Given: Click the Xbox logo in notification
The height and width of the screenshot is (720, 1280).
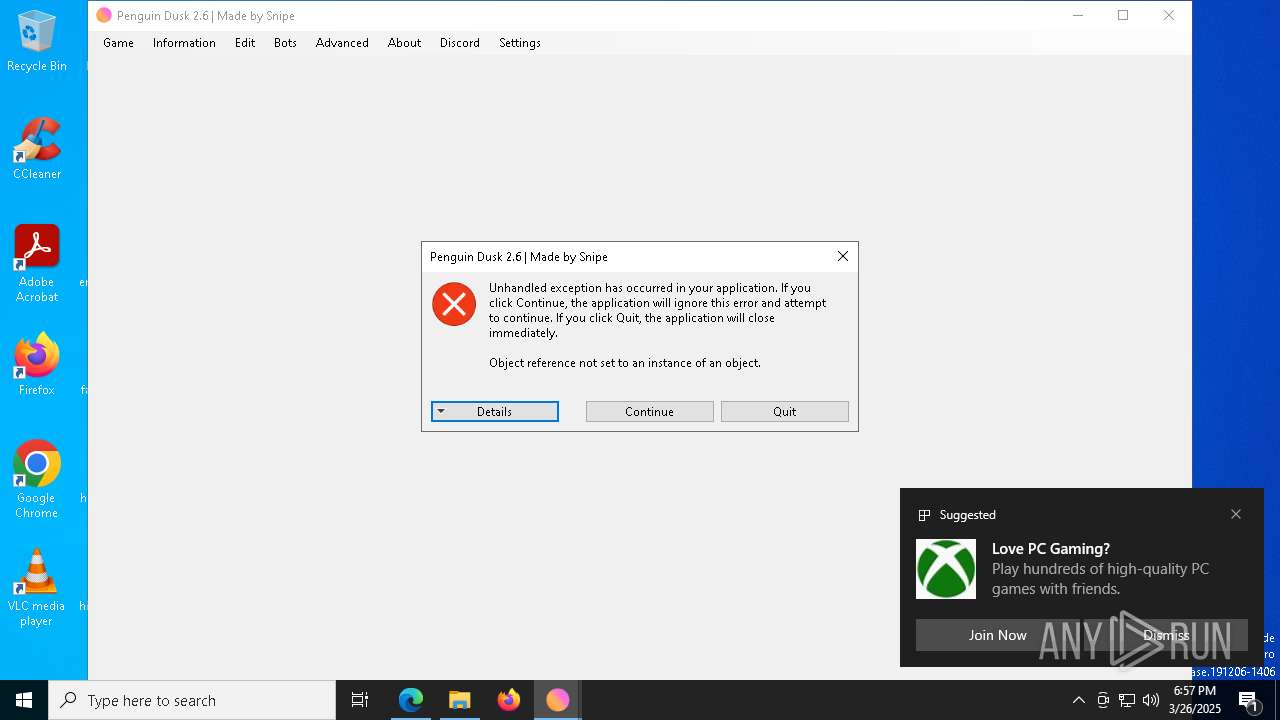Looking at the screenshot, I should tap(946, 569).
